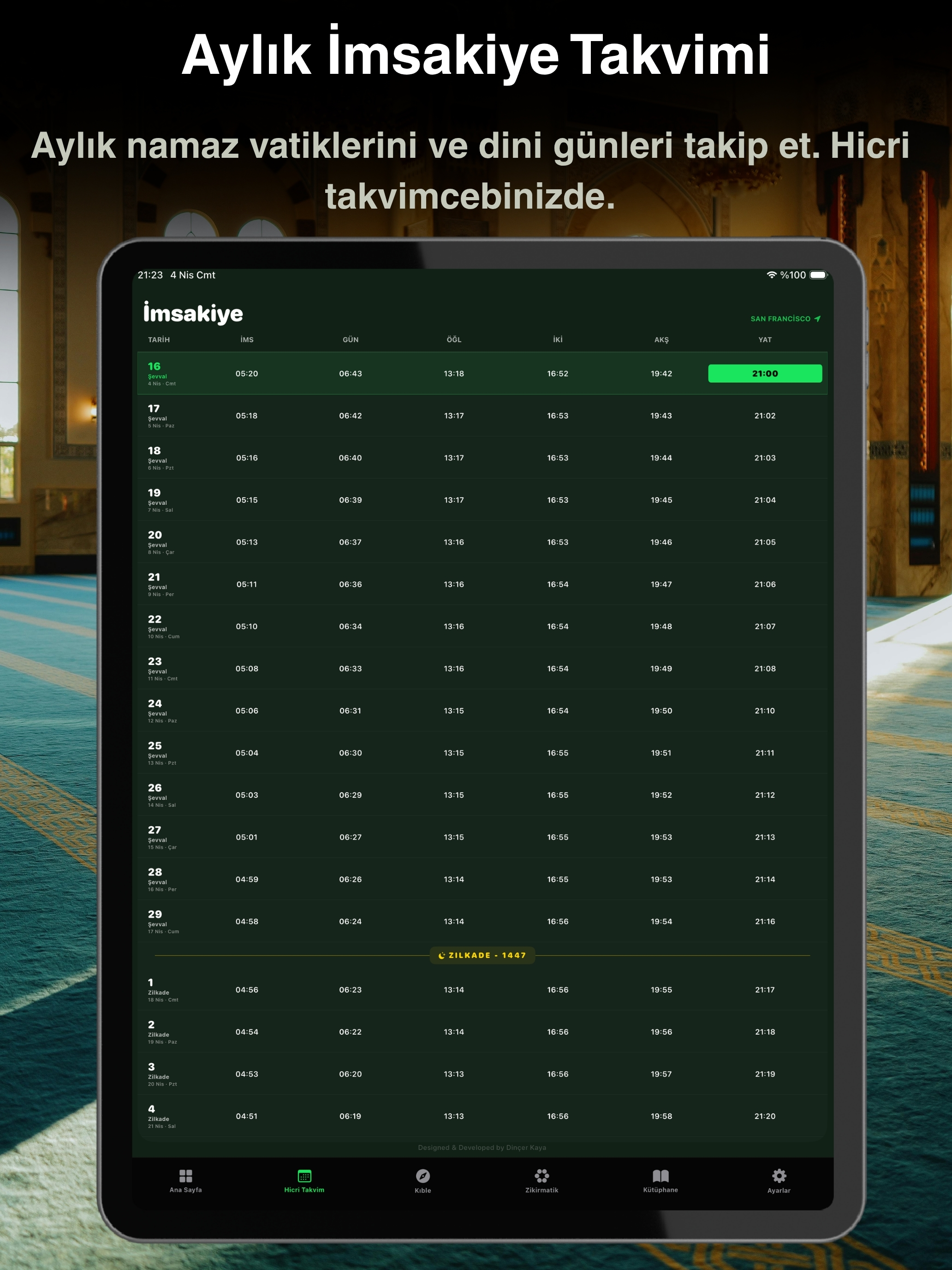952x1270 pixels.
Task: Open the Zikirmatik beads icon
Action: tap(541, 1176)
